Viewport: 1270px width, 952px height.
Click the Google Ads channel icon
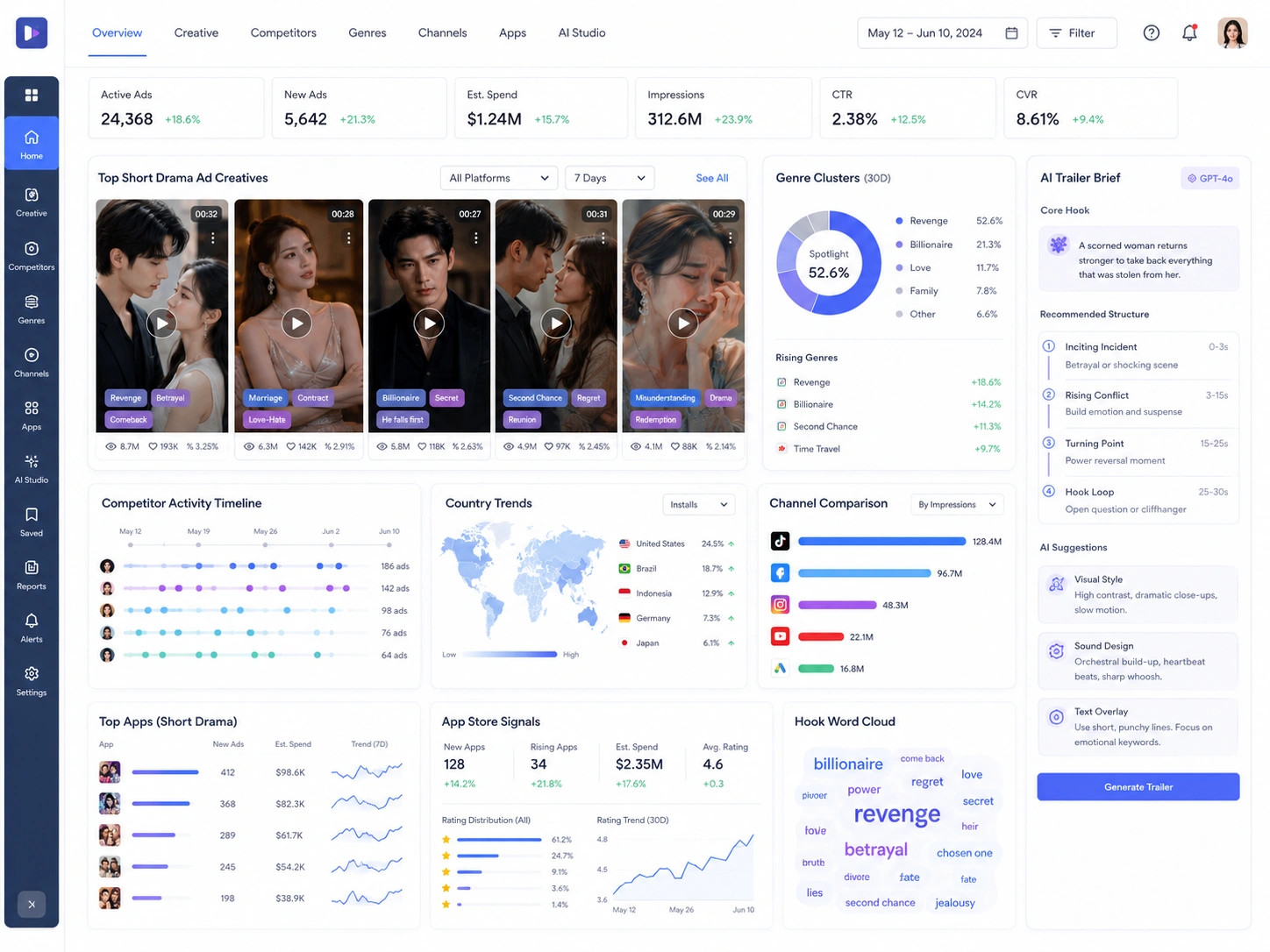pyautogui.click(x=780, y=668)
